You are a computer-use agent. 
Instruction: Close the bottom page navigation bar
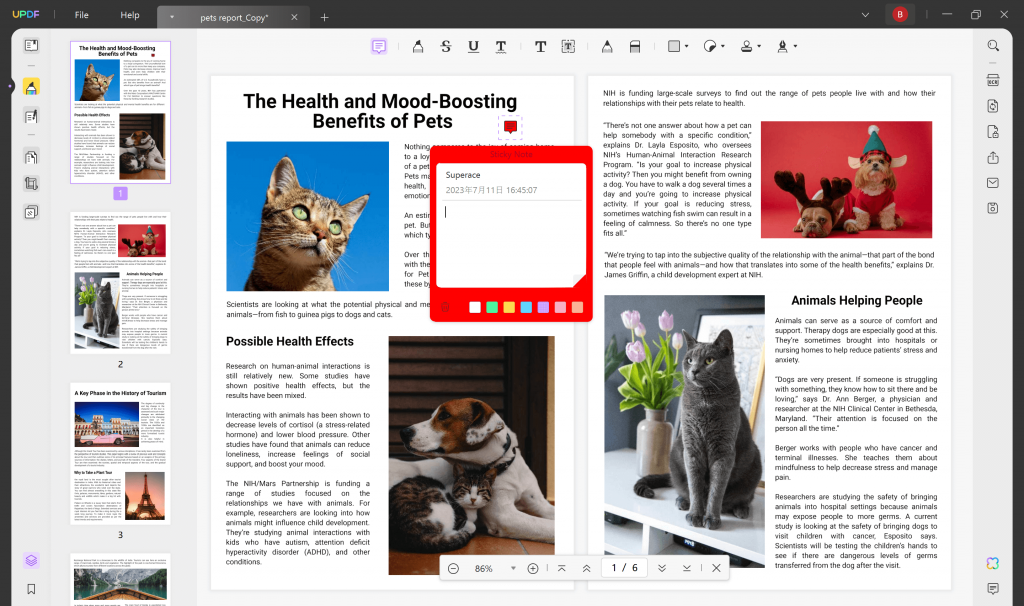(x=716, y=568)
